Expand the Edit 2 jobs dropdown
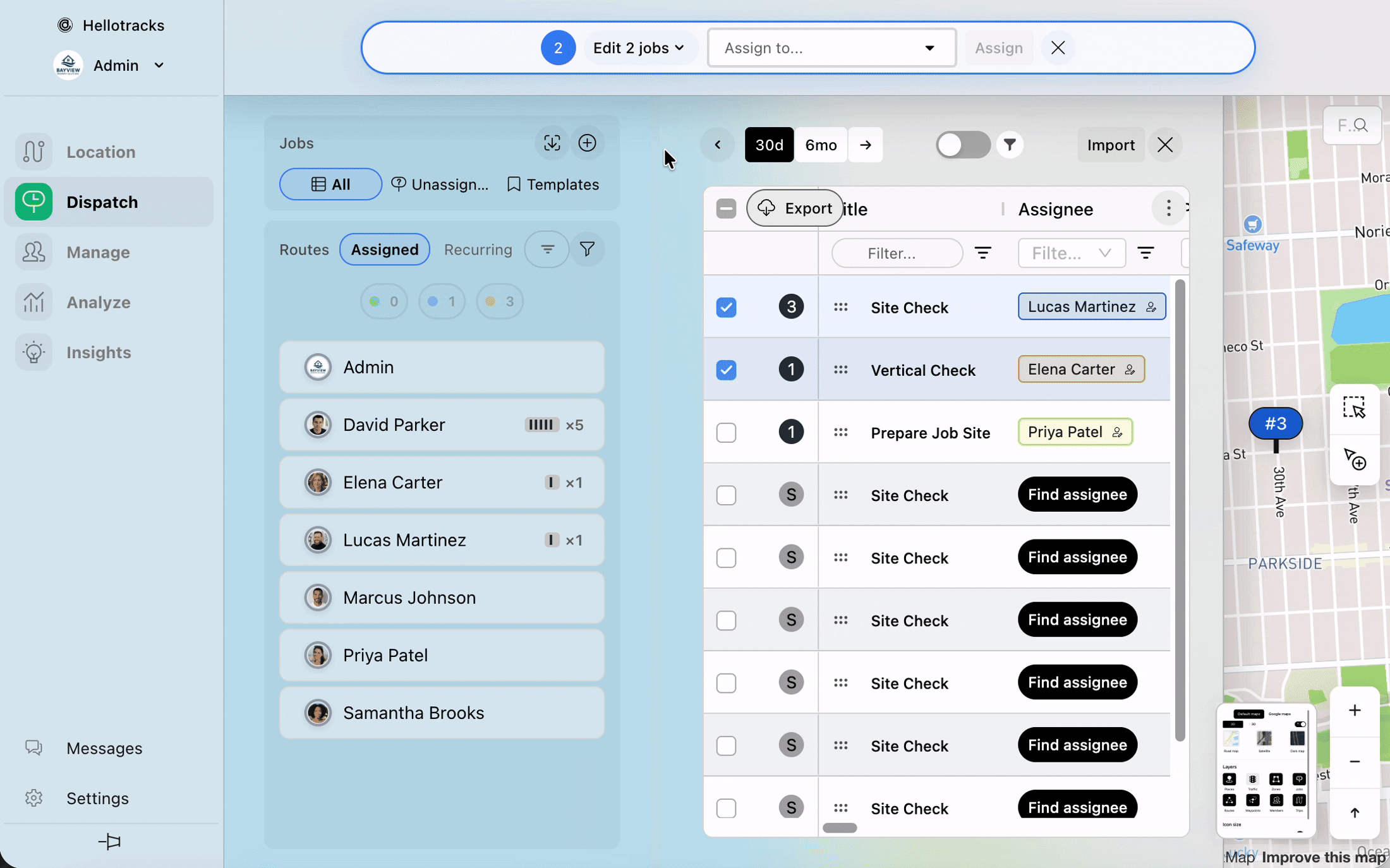1390x868 pixels. [639, 48]
